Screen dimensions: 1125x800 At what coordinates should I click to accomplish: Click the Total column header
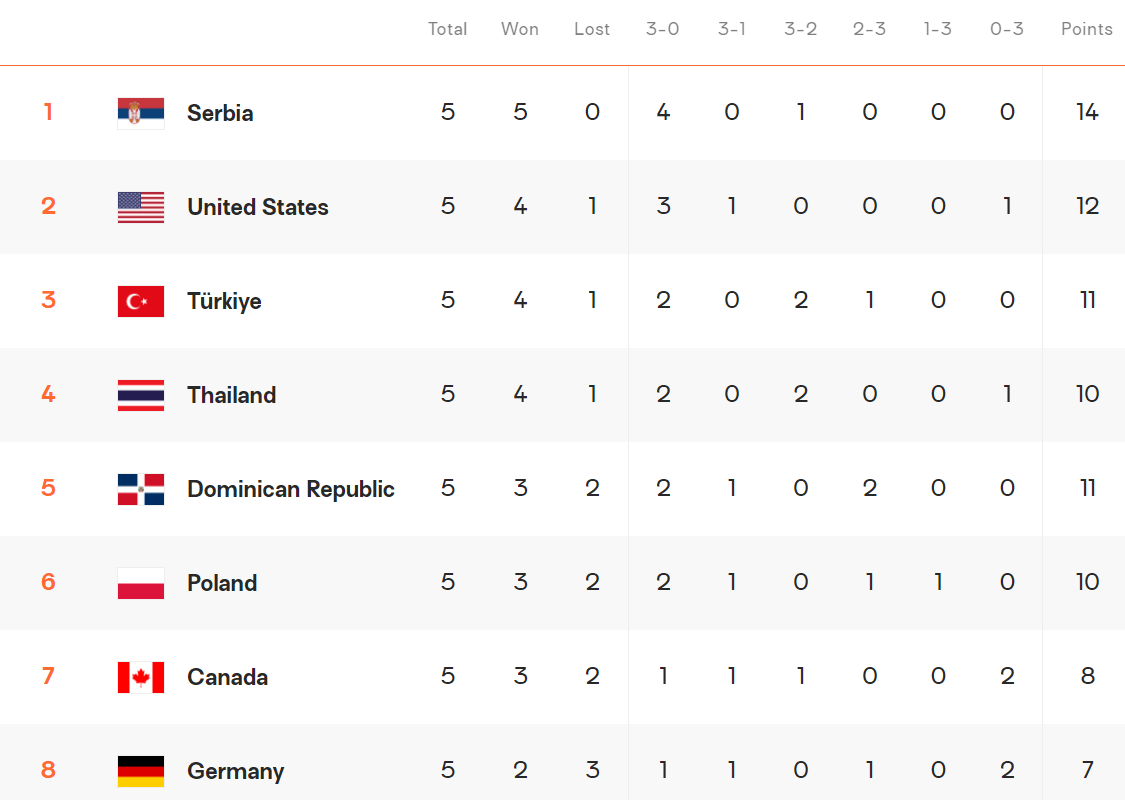pos(447,29)
